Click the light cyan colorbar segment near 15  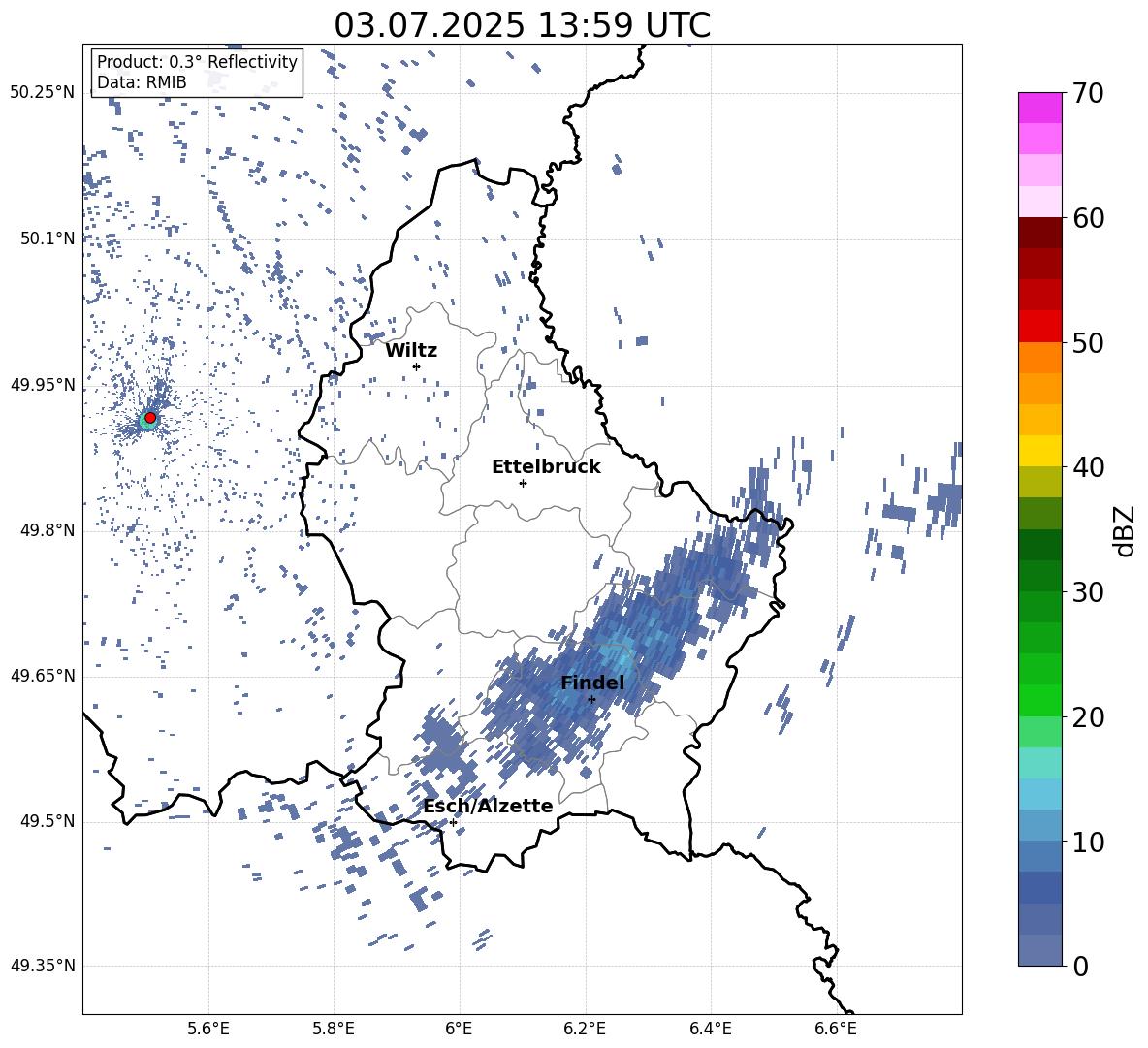(x=1039, y=763)
